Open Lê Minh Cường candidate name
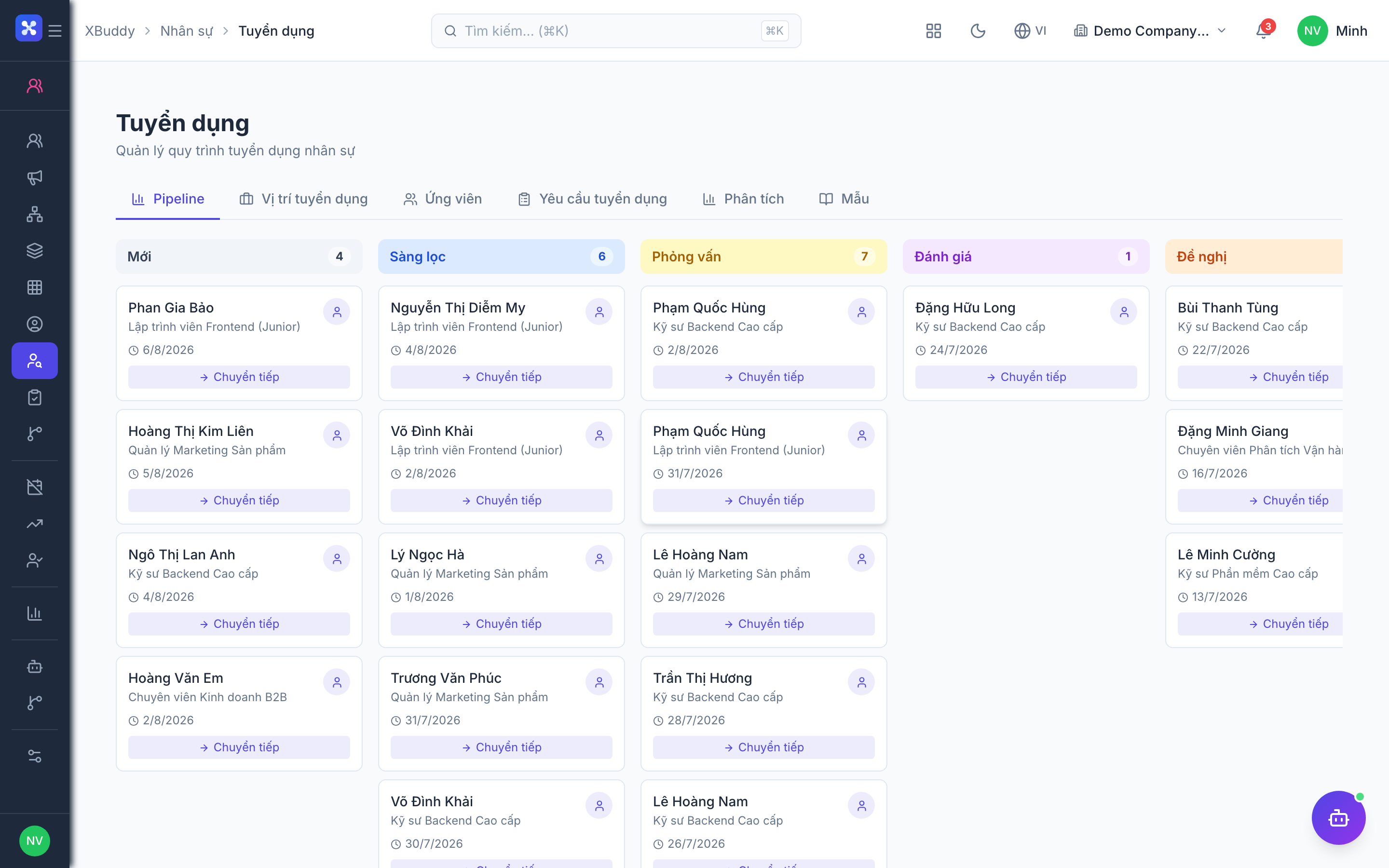Viewport: 1389px width, 868px height. pos(1226,555)
